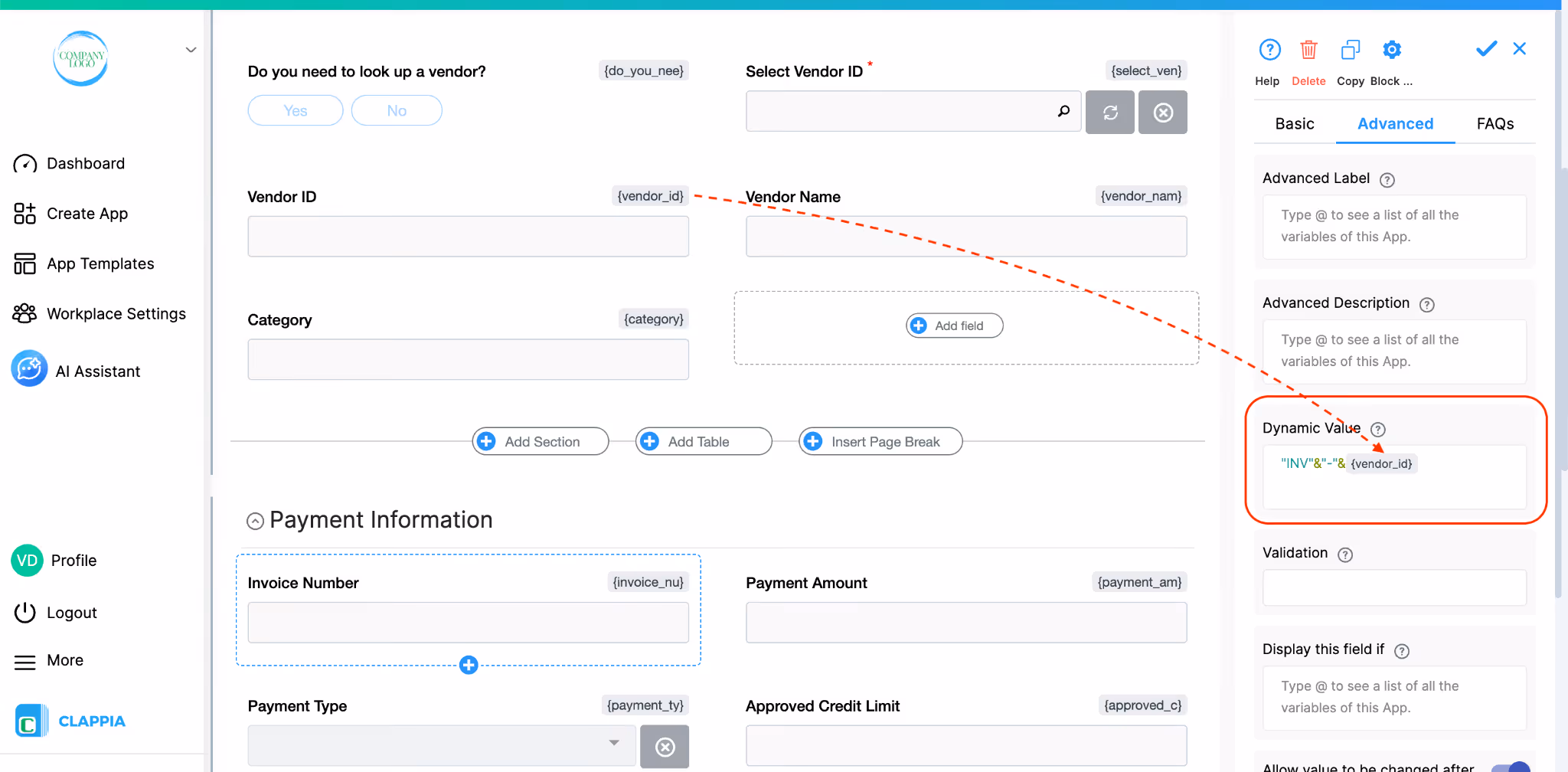Open the VD Profile entry
1568x772 pixels.
(x=54, y=561)
